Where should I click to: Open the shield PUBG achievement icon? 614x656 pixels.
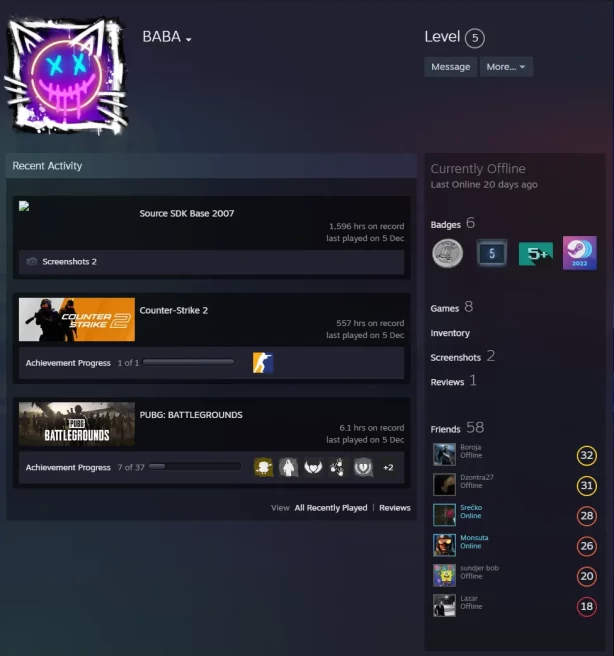point(363,467)
